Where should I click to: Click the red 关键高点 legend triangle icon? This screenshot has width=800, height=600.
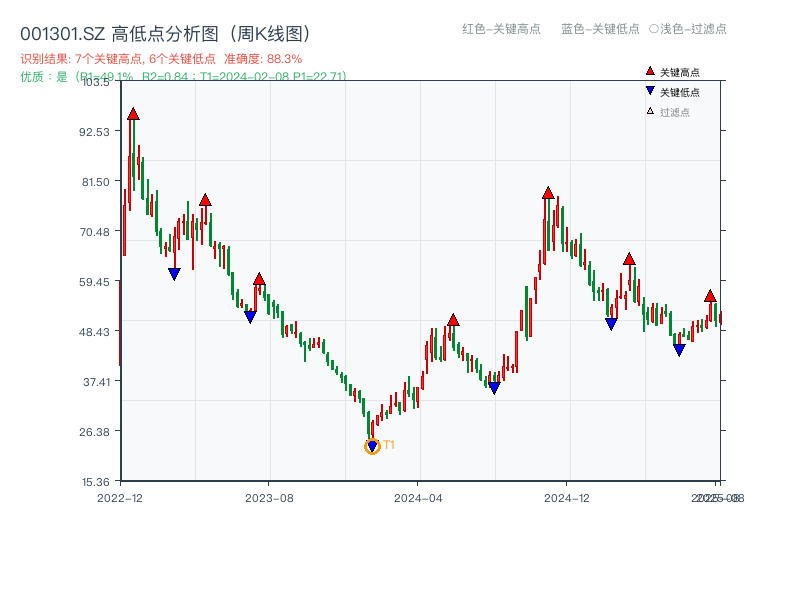click(x=648, y=71)
